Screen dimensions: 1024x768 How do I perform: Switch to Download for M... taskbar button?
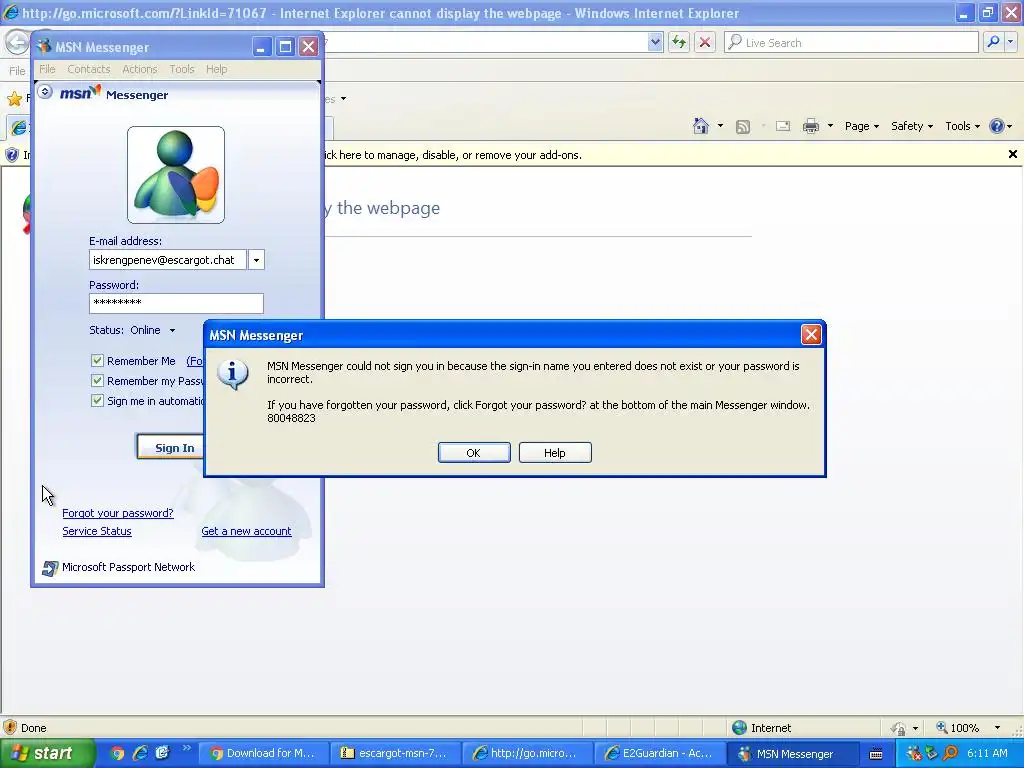tap(263, 753)
